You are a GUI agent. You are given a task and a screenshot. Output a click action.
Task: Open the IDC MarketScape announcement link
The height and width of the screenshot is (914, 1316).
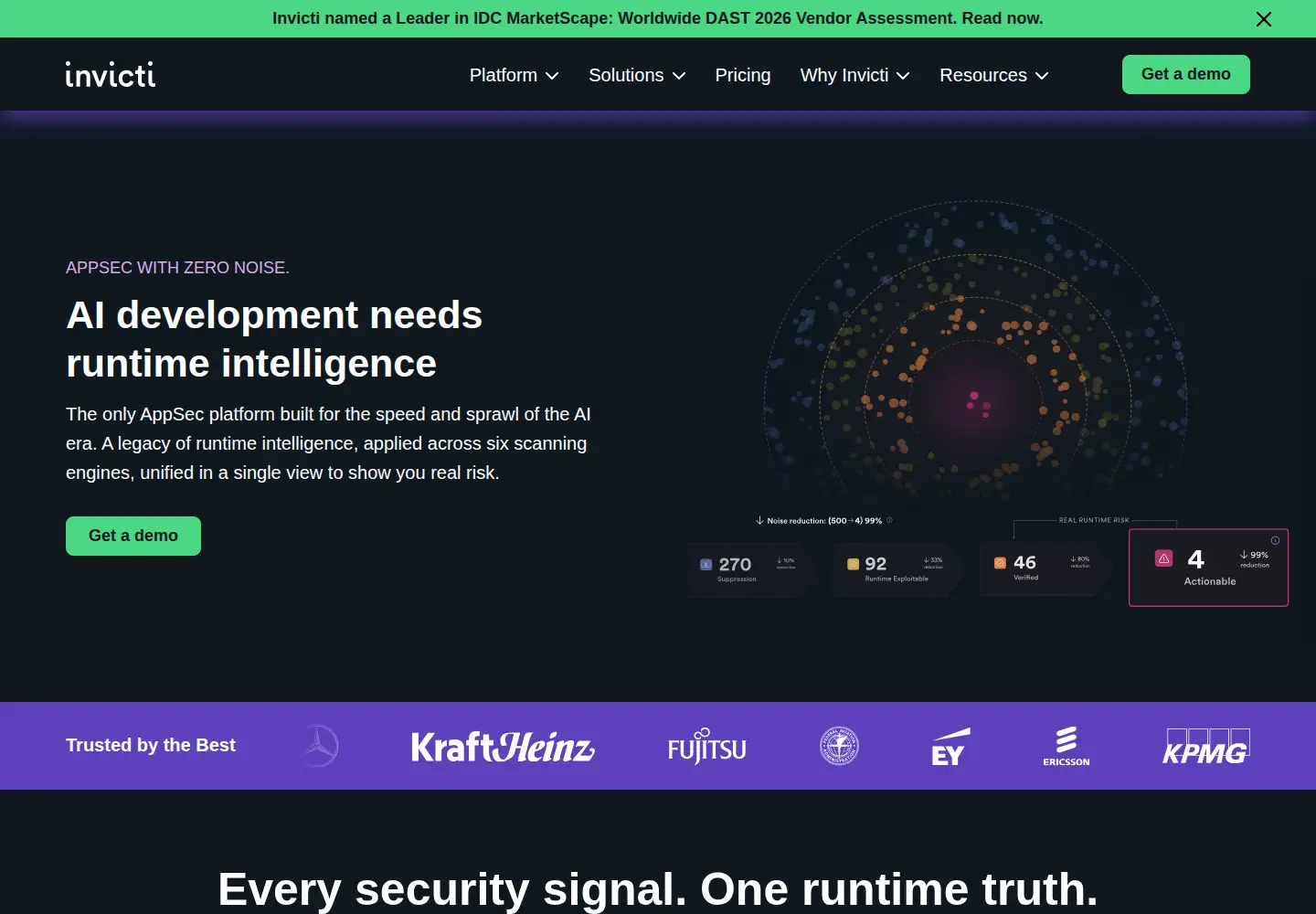(x=658, y=18)
